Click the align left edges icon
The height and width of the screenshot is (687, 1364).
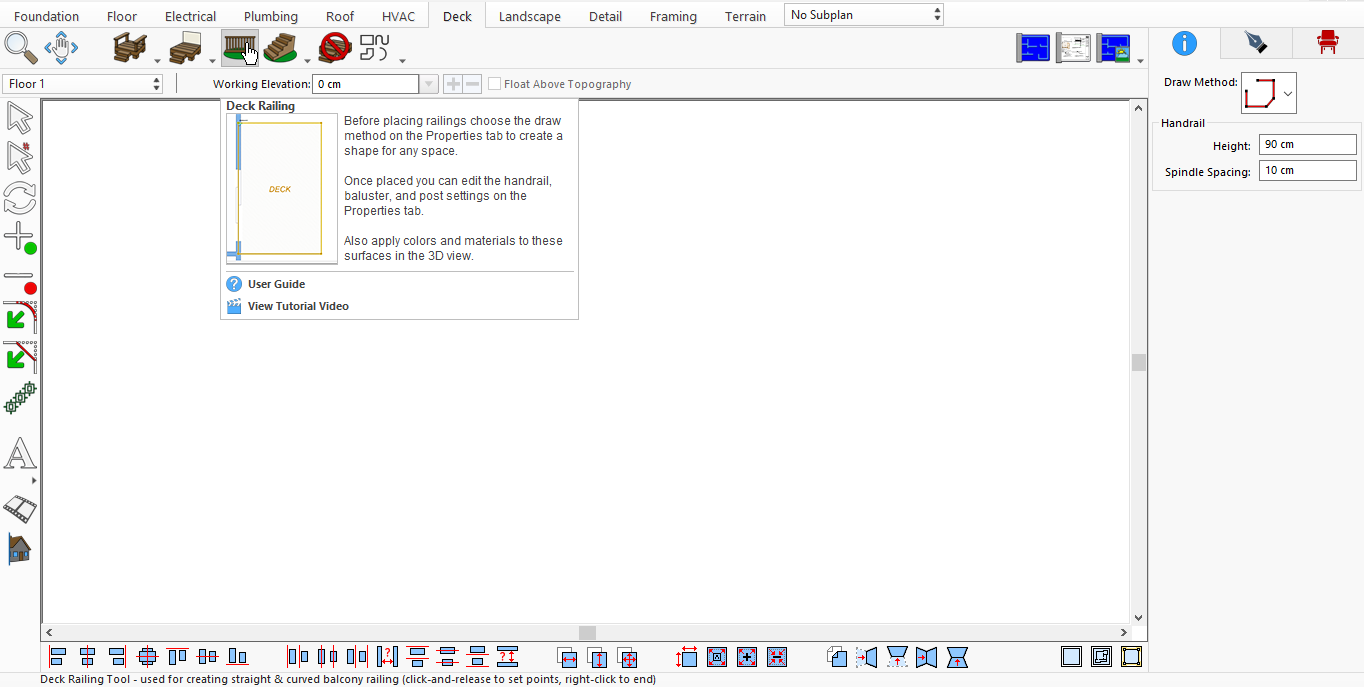58,657
